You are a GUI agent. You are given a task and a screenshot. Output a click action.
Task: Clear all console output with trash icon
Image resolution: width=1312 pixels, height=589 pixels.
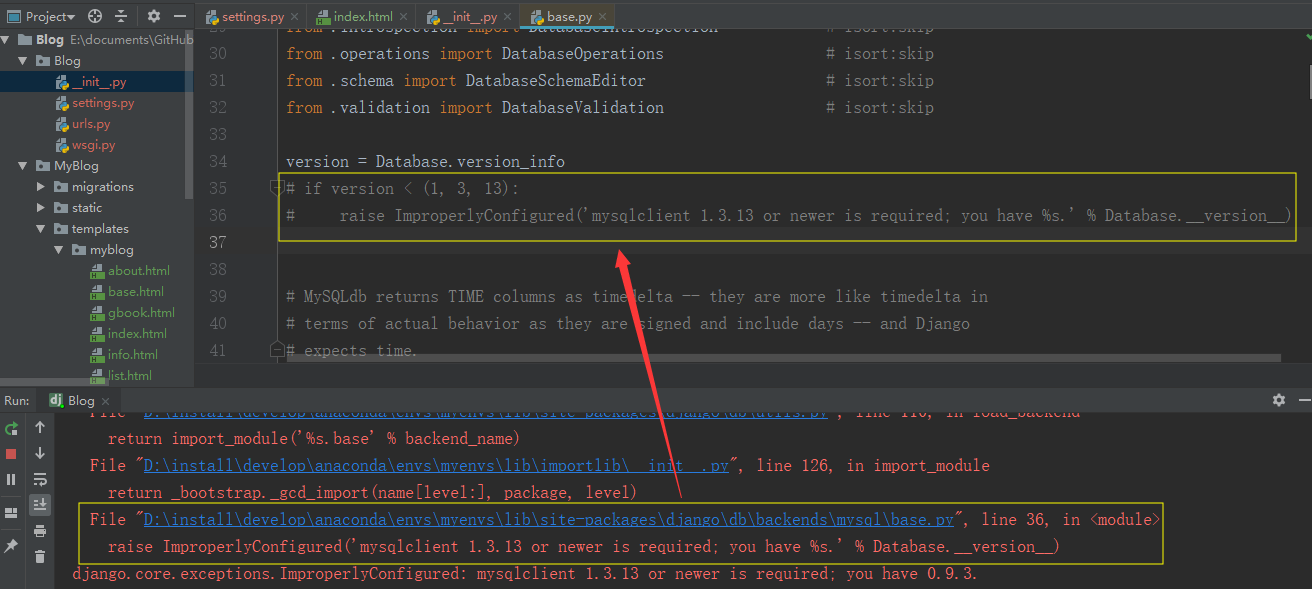click(40, 557)
